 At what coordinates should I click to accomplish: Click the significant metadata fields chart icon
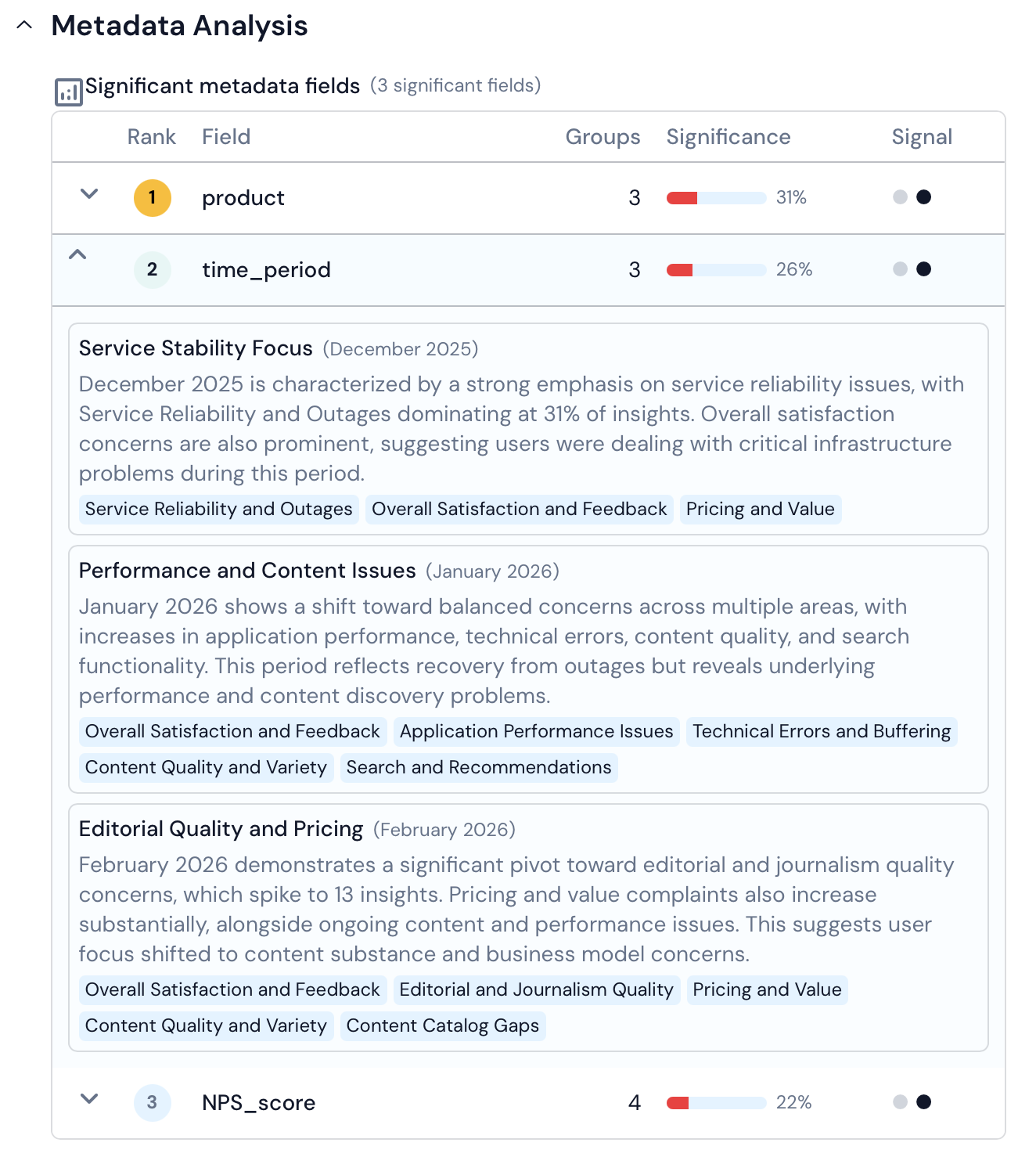pyautogui.click(x=69, y=92)
